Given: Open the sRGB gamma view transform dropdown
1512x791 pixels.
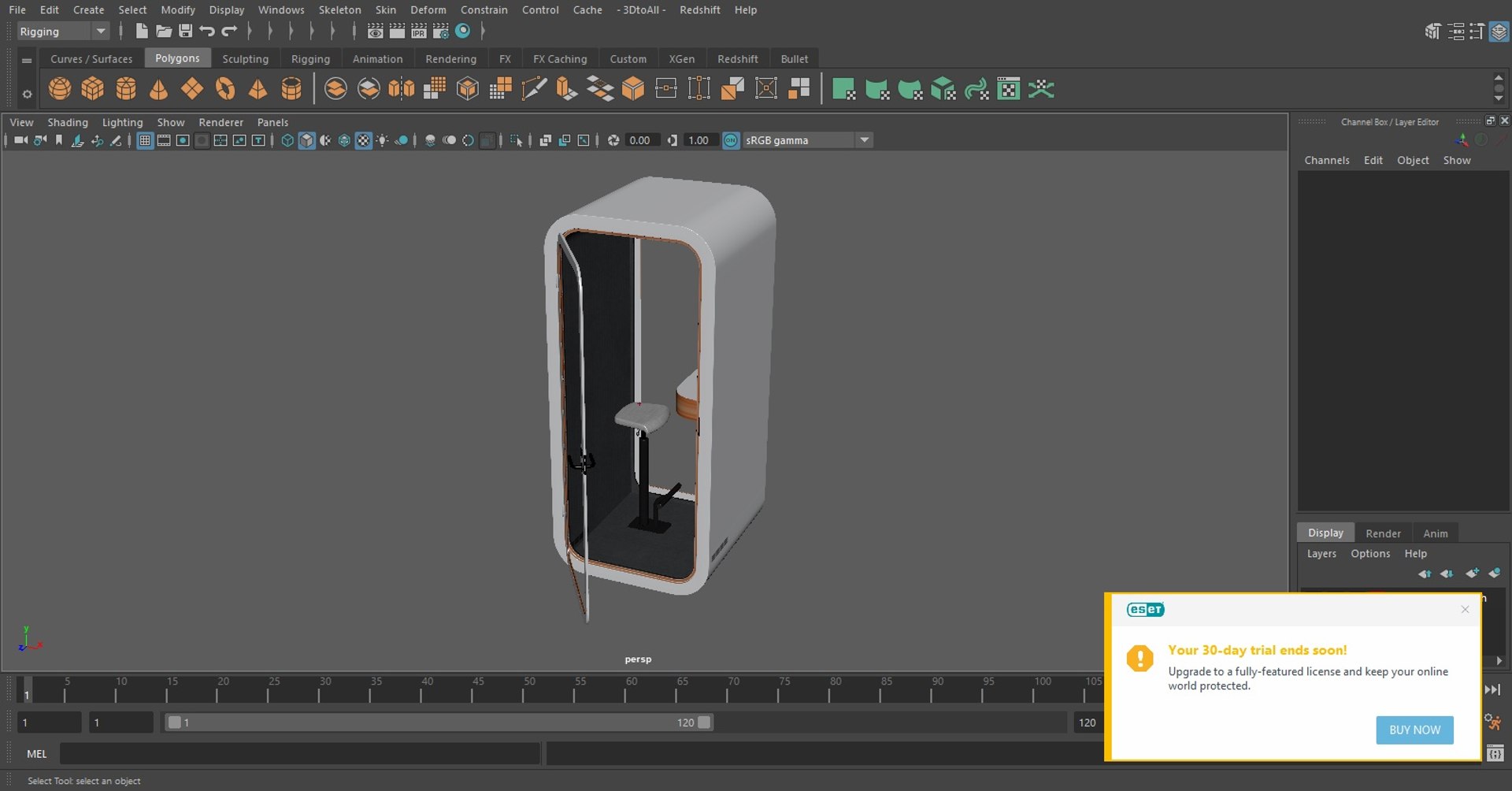Looking at the screenshot, I should point(808,140).
